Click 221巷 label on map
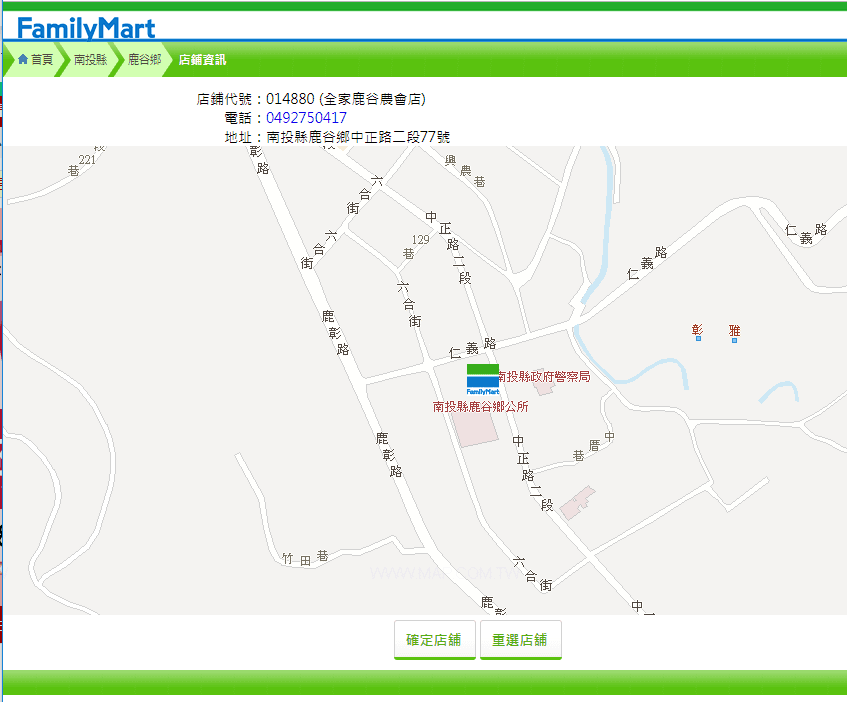Image resolution: width=847 pixels, height=702 pixels. [x=82, y=165]
